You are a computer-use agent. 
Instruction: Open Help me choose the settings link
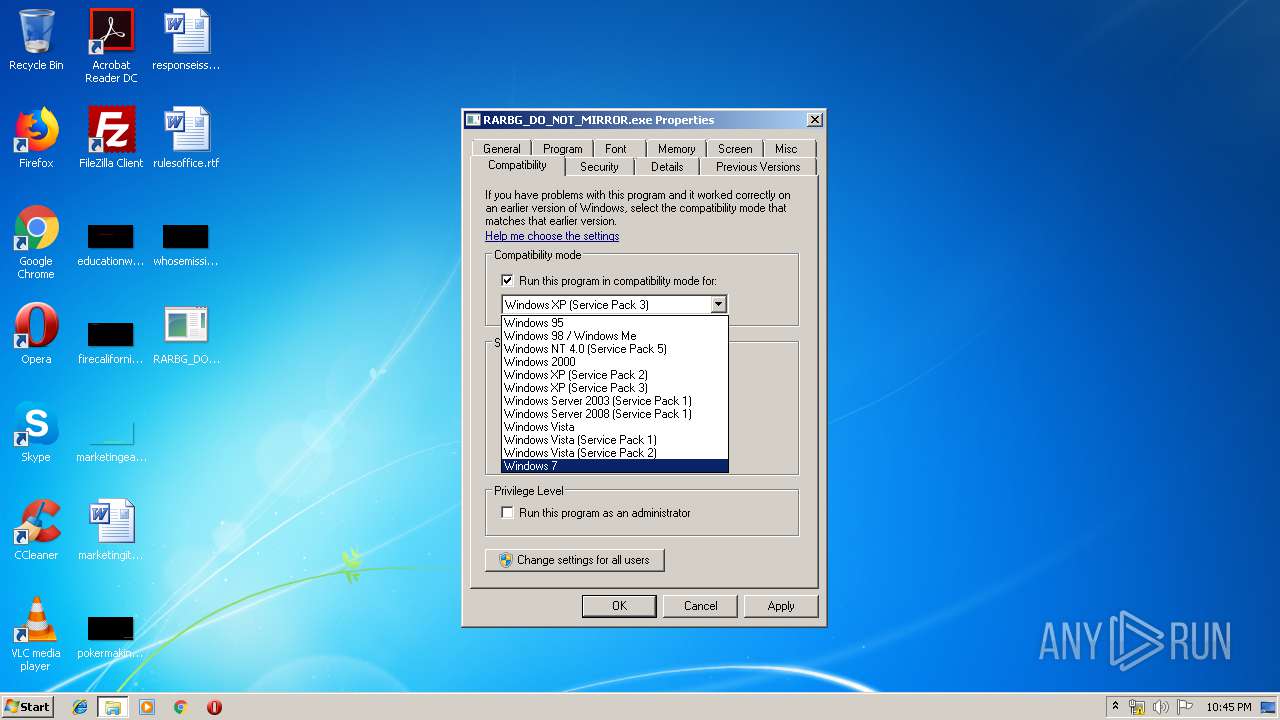(x=552, y=236)
